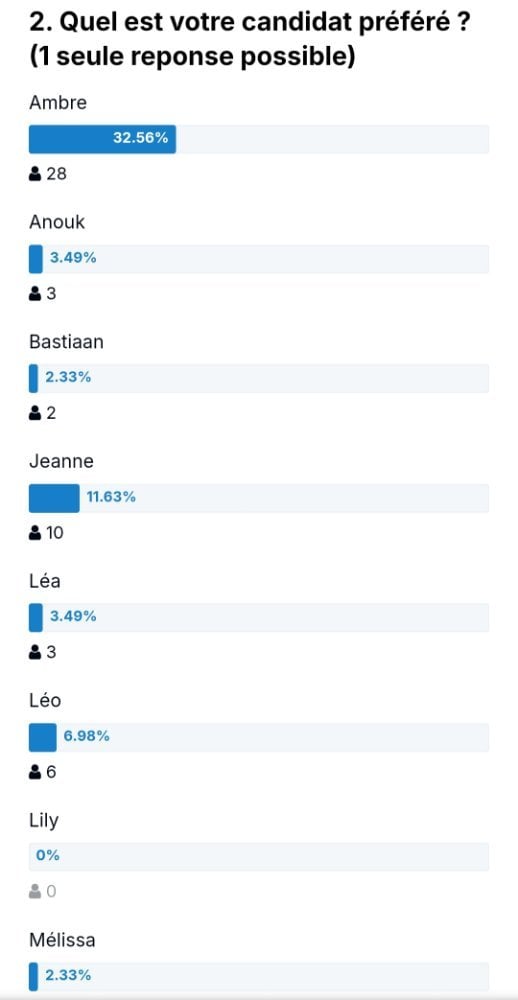Select the Bastiaan candidate label
Image resolution: width=518 pixels, height=1000 pixels.
[x=66, y=342]
